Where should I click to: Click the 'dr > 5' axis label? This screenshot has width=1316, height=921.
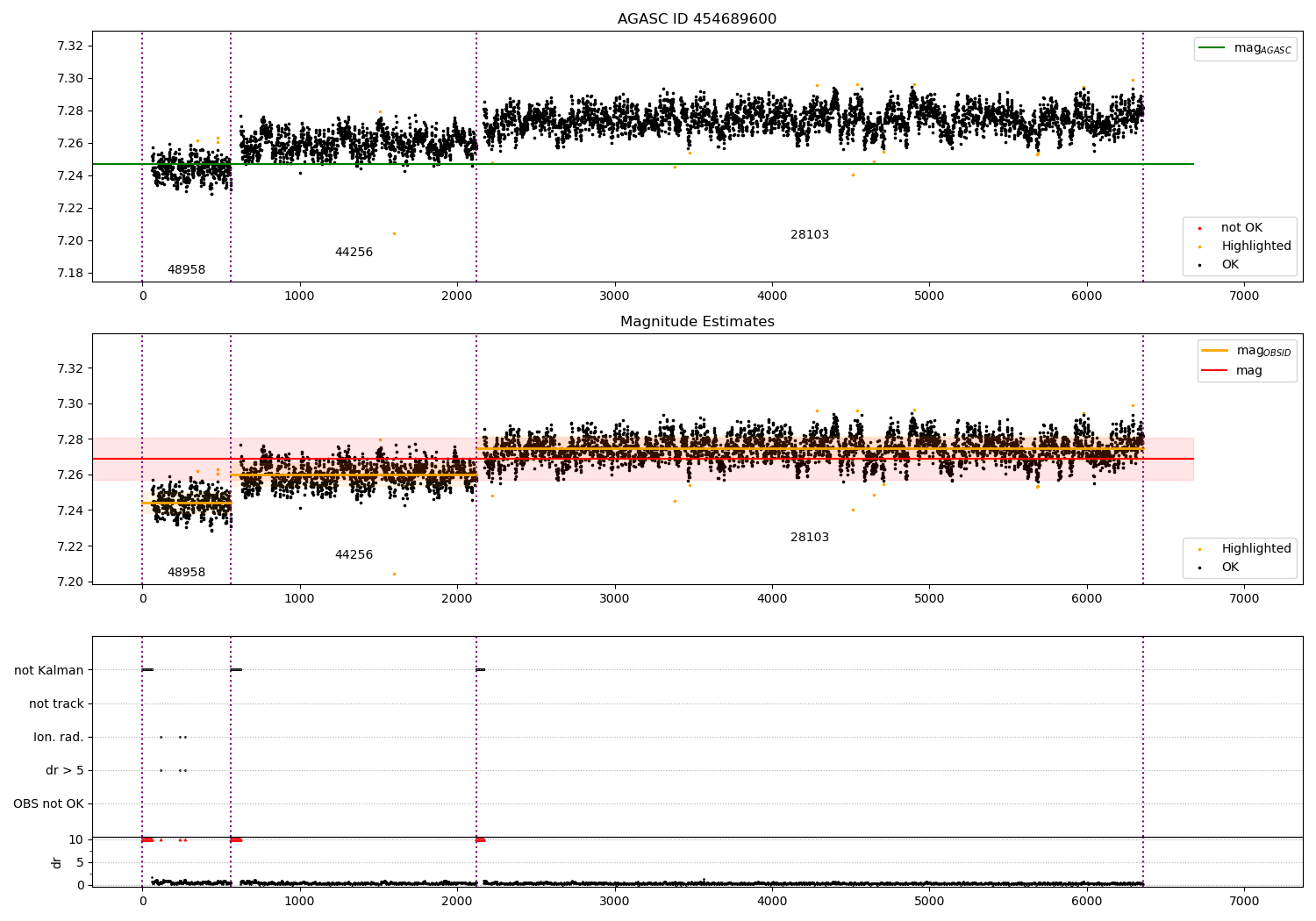tap(65, 771)
